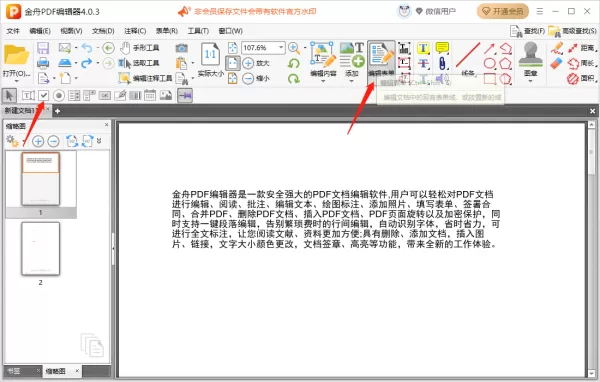This screenshot has height=382, width=600.
Task: Open the 编辑(E) menu
Action: (x=40, y=31)
